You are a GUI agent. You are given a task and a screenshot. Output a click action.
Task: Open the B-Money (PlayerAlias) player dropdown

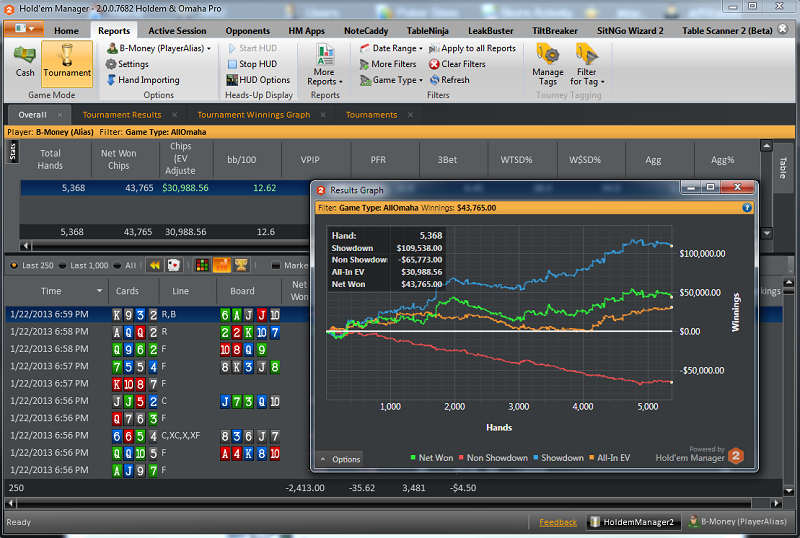(160, 48)
